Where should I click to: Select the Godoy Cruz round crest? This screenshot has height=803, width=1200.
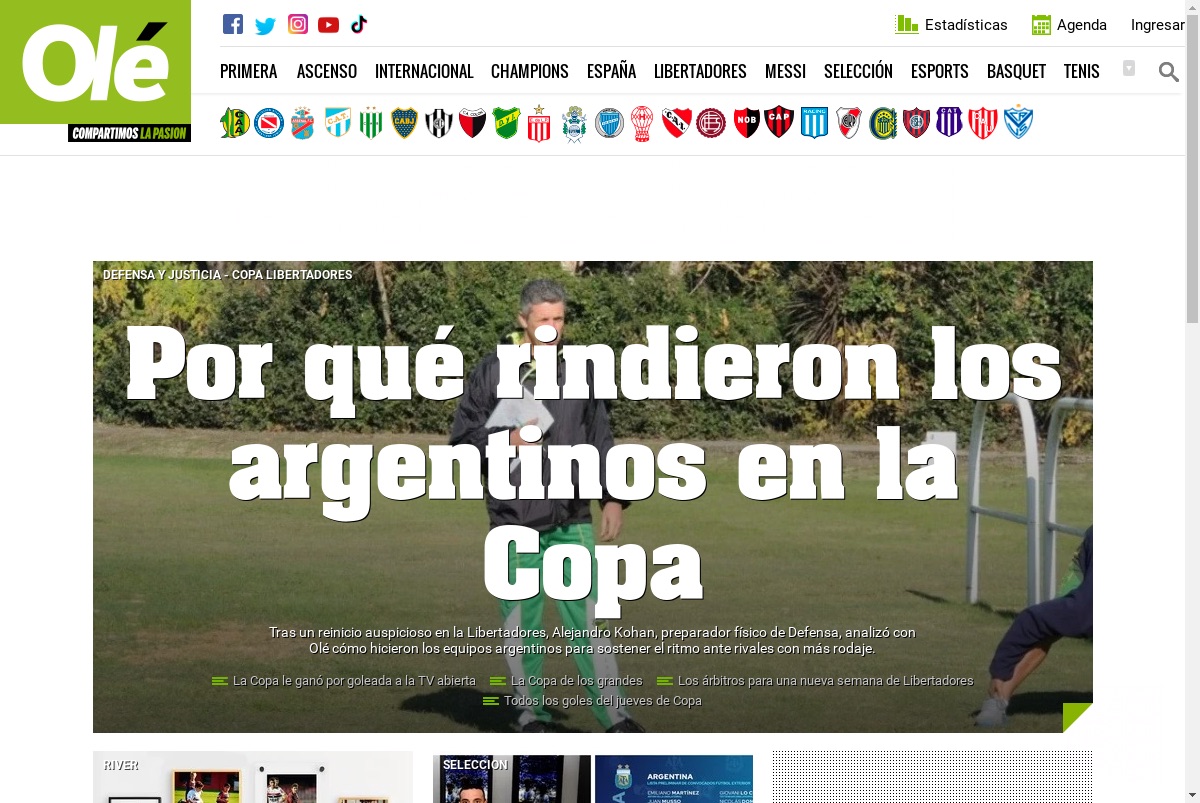[x=609, y=123]
